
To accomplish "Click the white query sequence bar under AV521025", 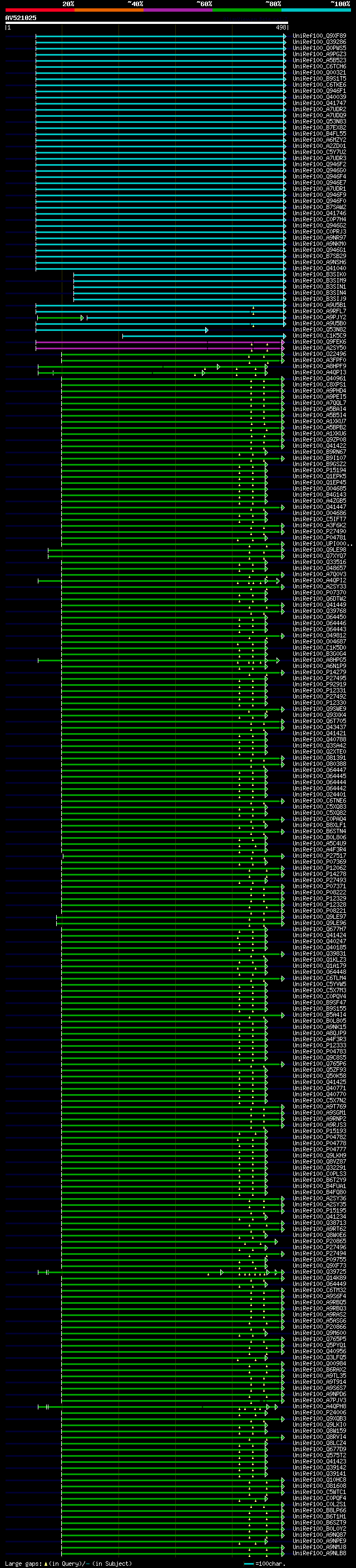I will click(x=147, y=22).
